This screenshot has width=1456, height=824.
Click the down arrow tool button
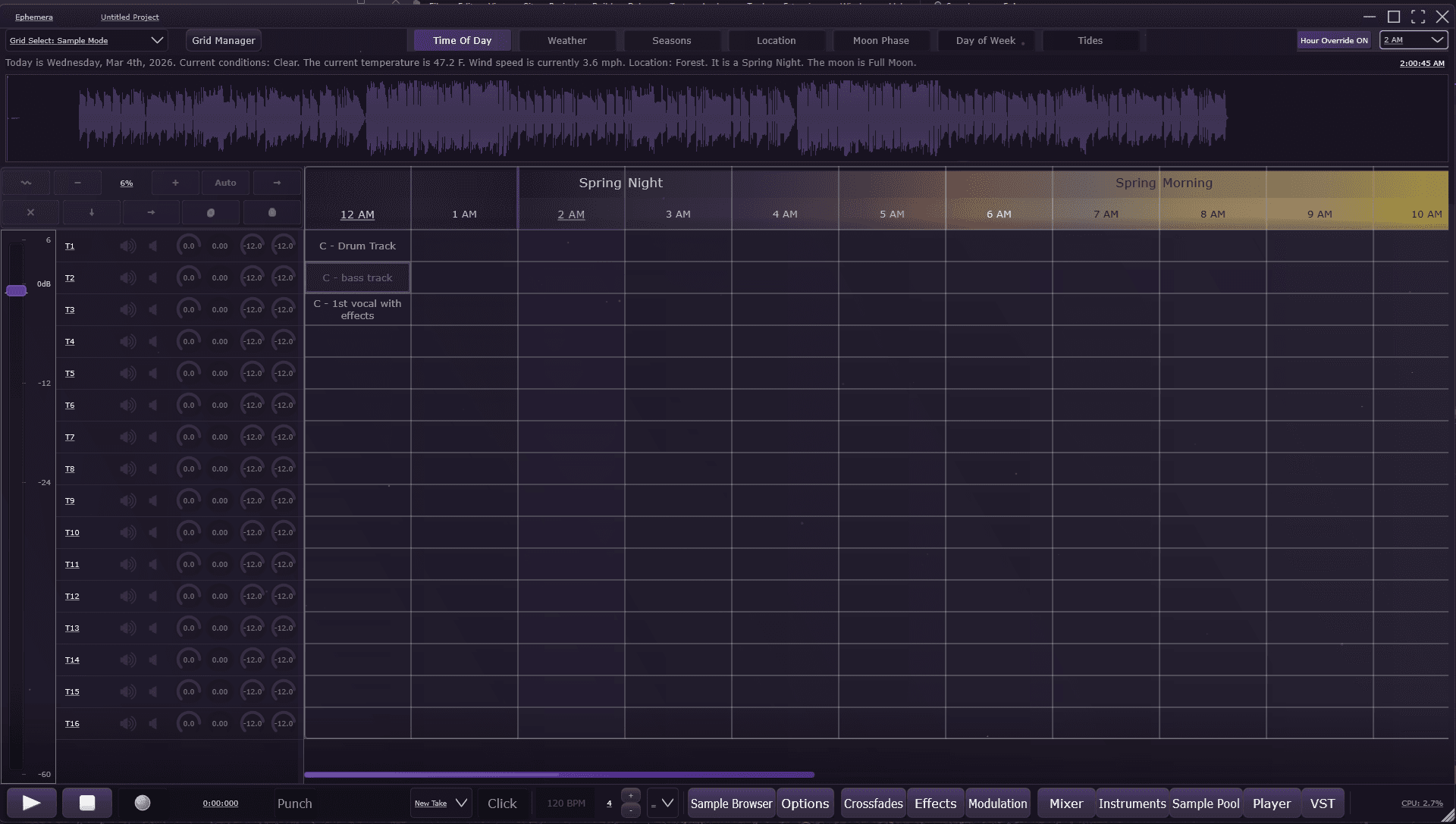coord(92,213)
